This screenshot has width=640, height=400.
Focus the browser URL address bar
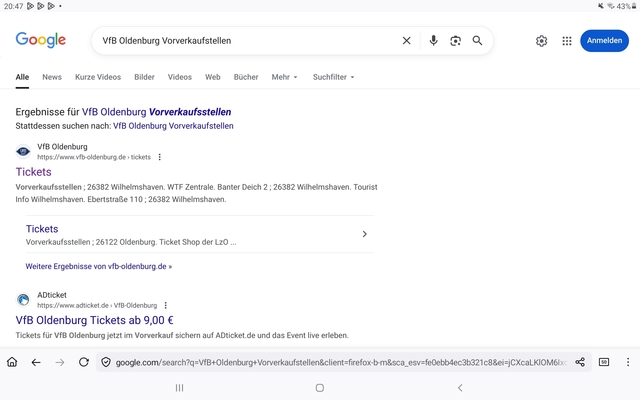pos(340,362)
